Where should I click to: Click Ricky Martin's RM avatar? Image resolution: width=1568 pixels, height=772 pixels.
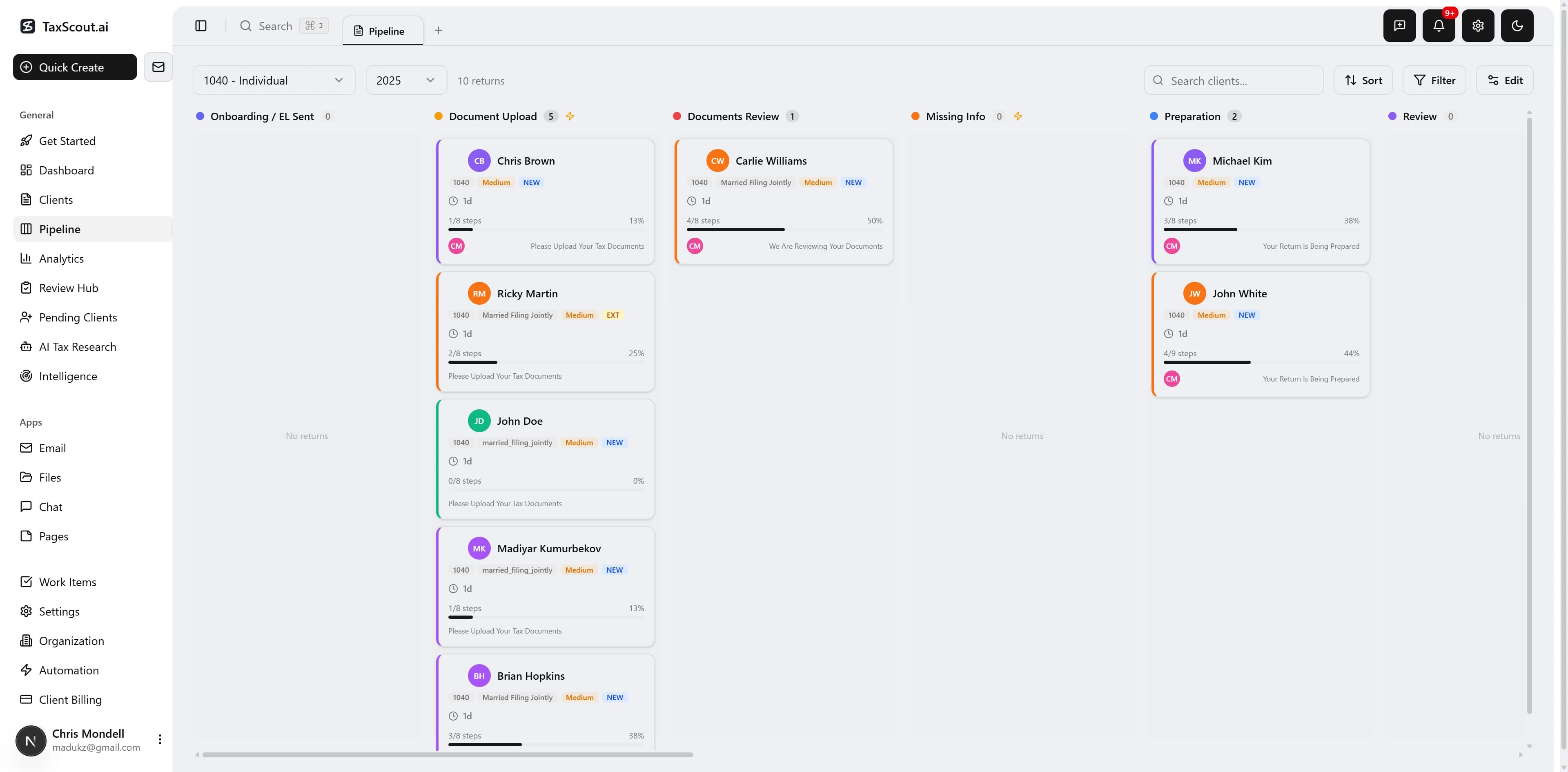click(479, 293)
